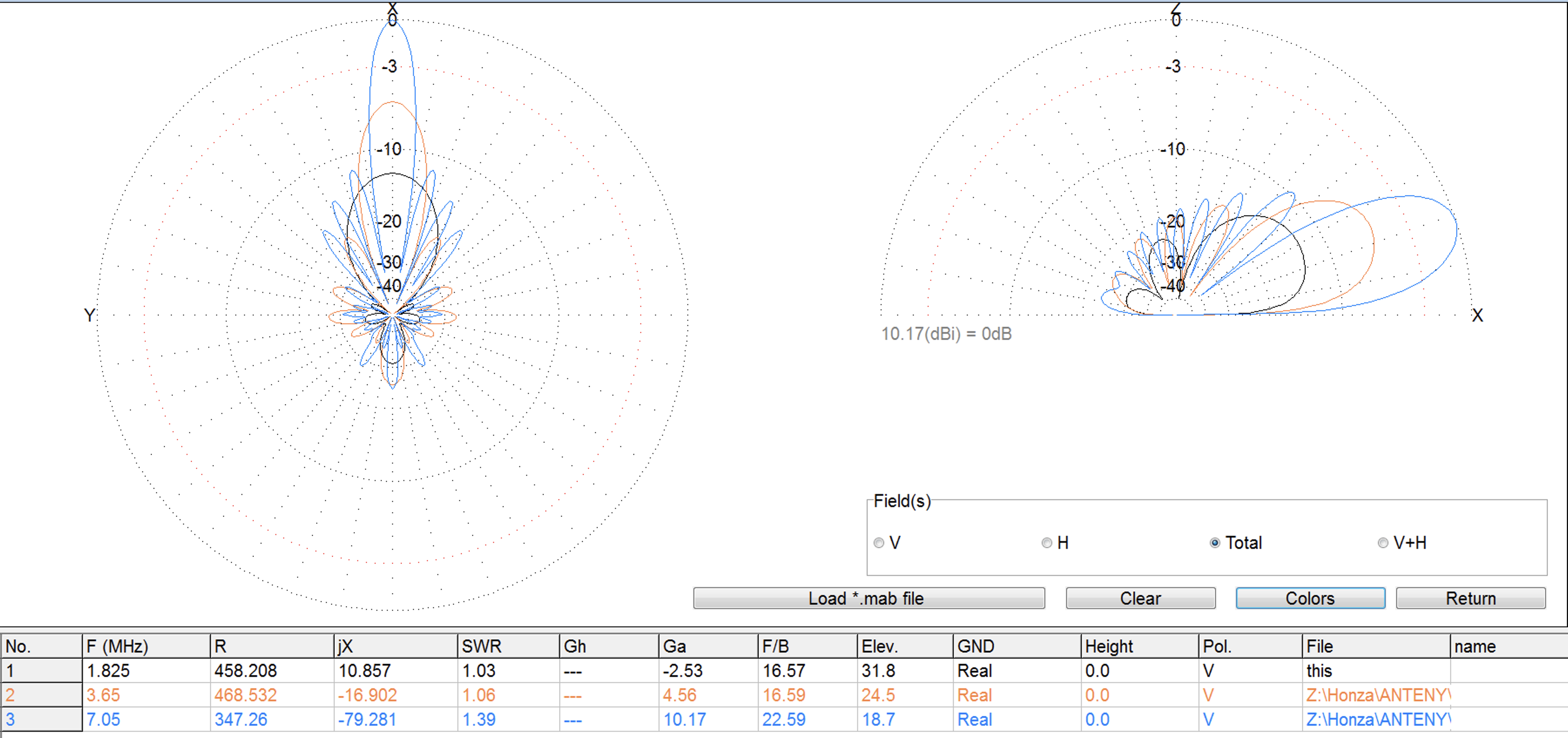
Task: Select the V field radio button
Action: click(x=879, y=542)
